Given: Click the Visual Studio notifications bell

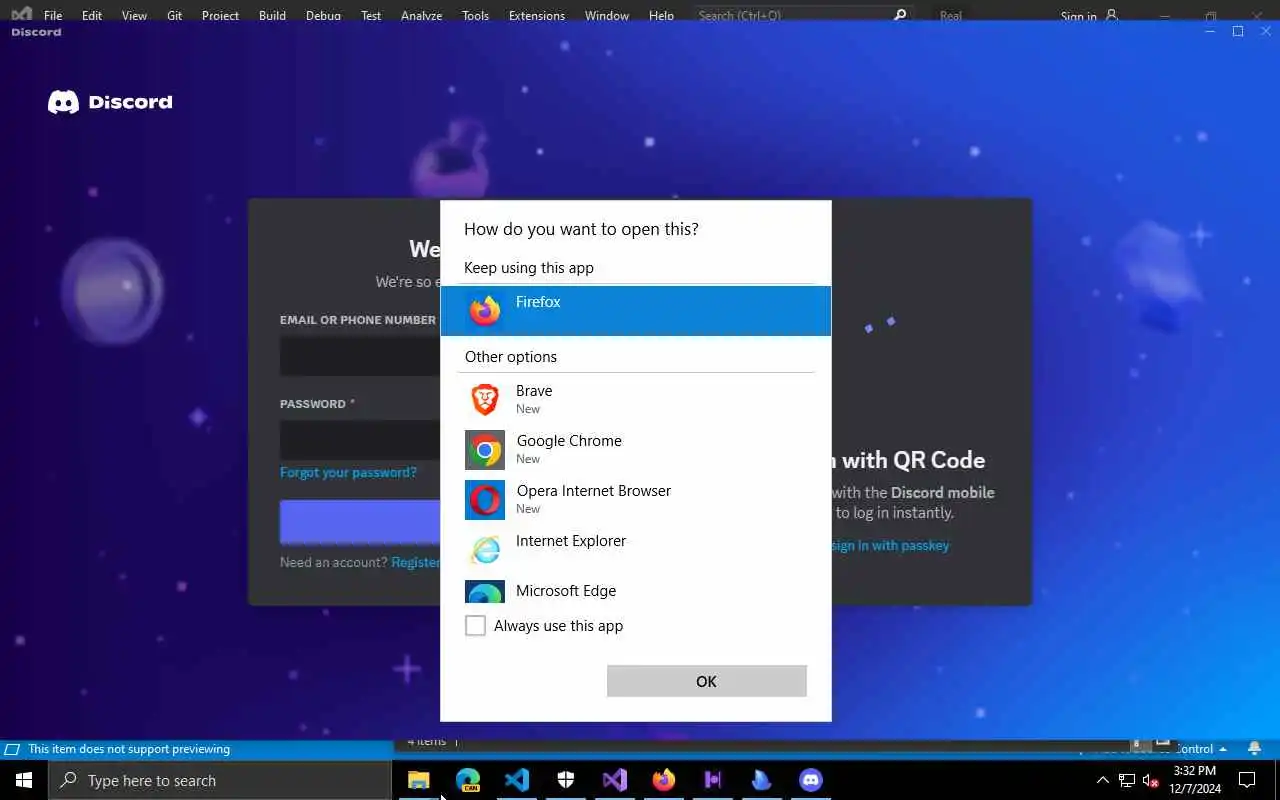Looking at the screenshot, I should tap(1255, 748).
